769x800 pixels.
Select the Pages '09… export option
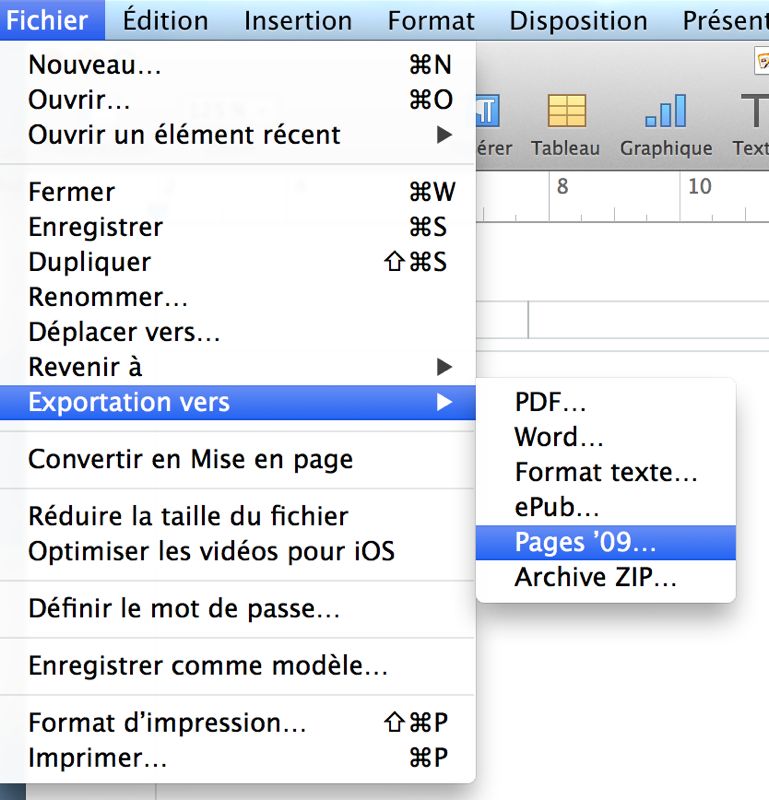tap(586, 542)
